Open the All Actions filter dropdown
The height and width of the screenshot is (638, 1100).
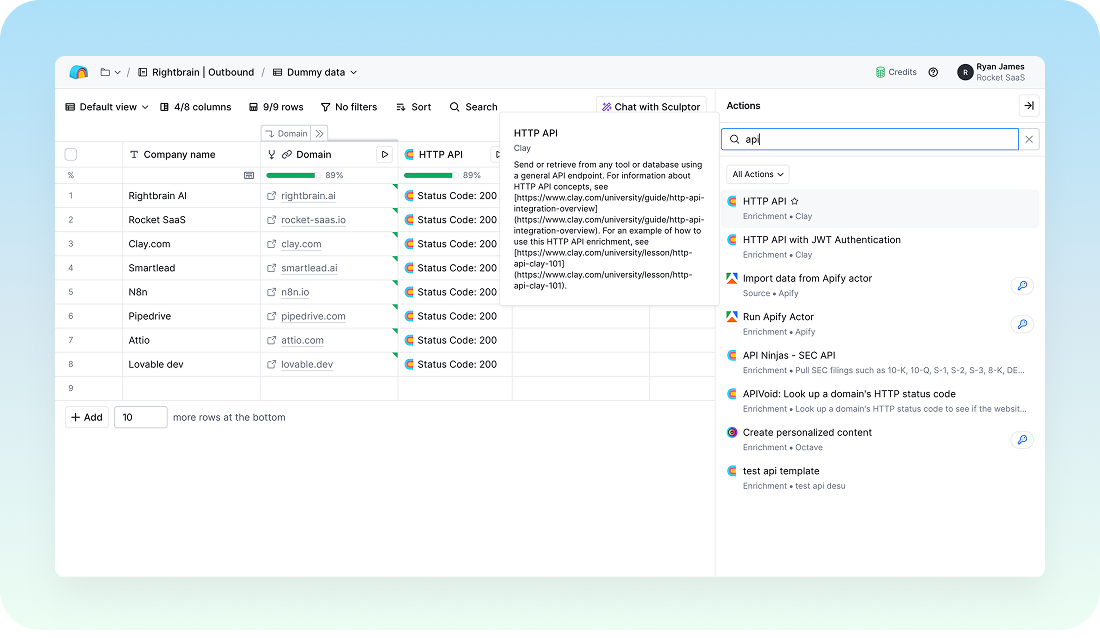click(758, 174)
